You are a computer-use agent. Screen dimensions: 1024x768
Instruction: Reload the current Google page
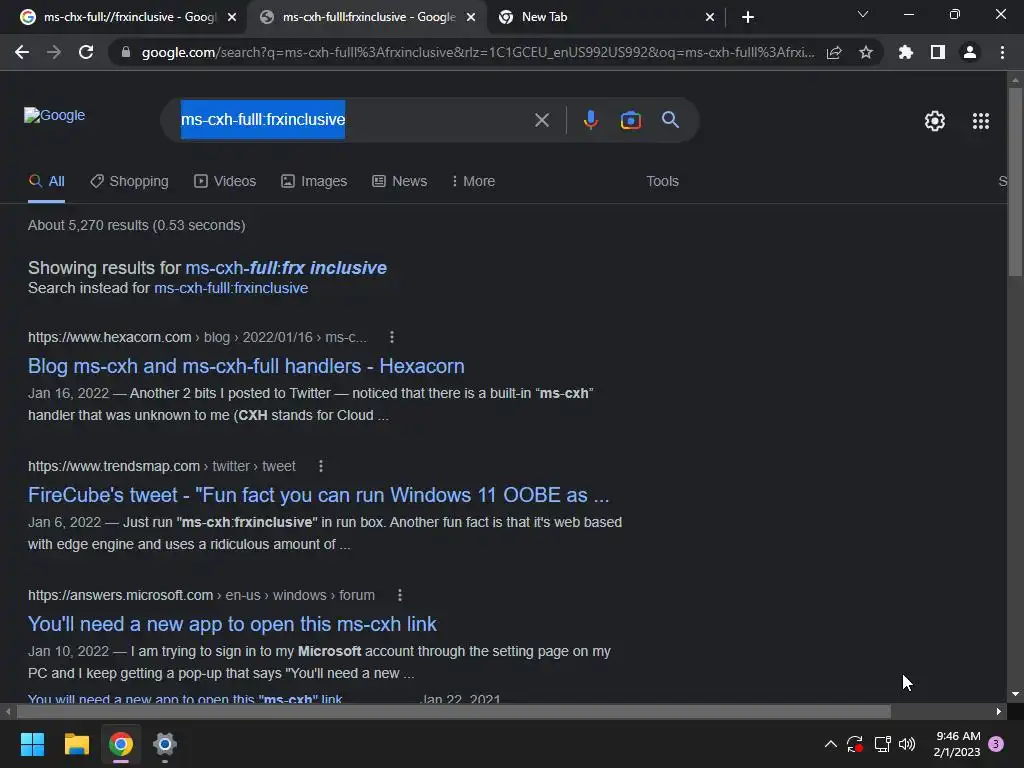[86, 52]
